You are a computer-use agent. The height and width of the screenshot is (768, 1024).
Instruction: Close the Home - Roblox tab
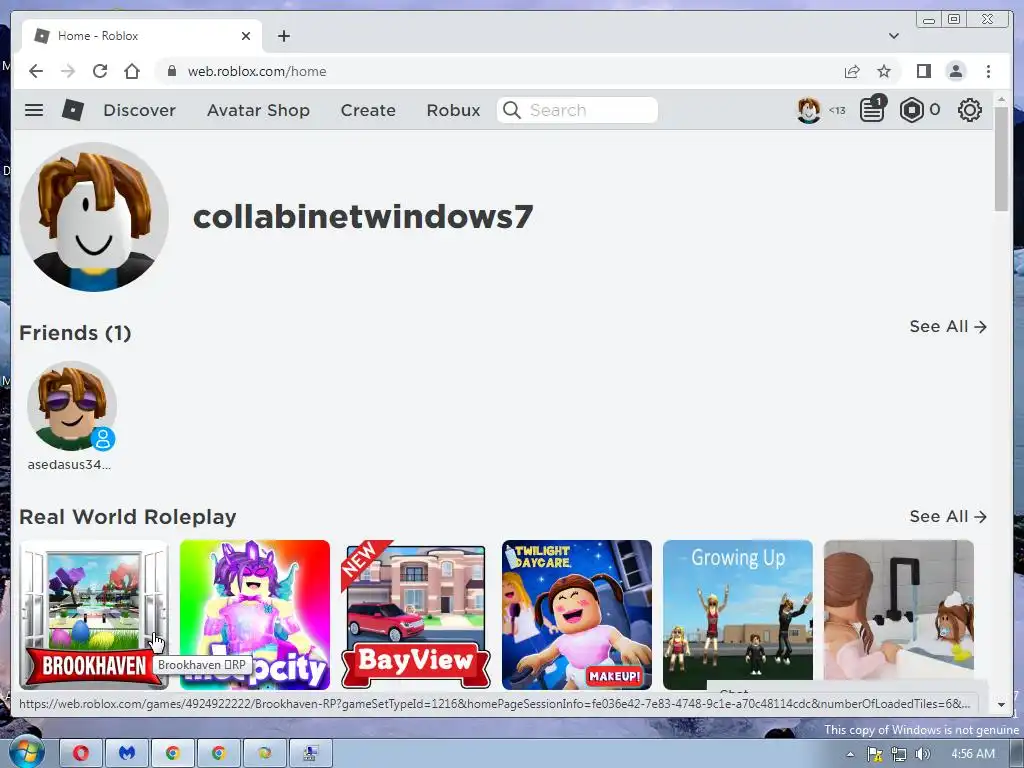point(246,36)
